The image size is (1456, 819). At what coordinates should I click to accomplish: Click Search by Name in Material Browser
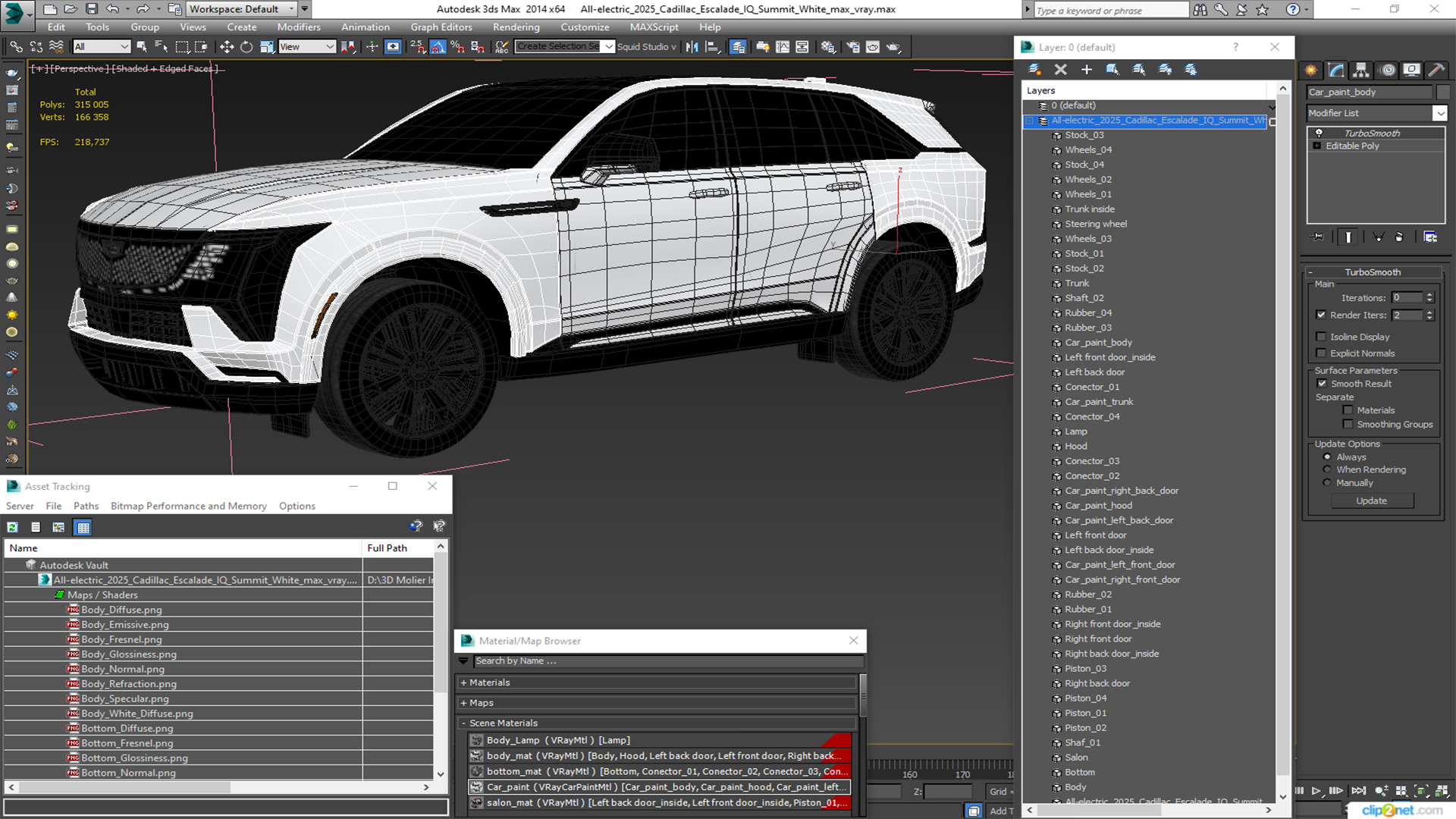667,661
